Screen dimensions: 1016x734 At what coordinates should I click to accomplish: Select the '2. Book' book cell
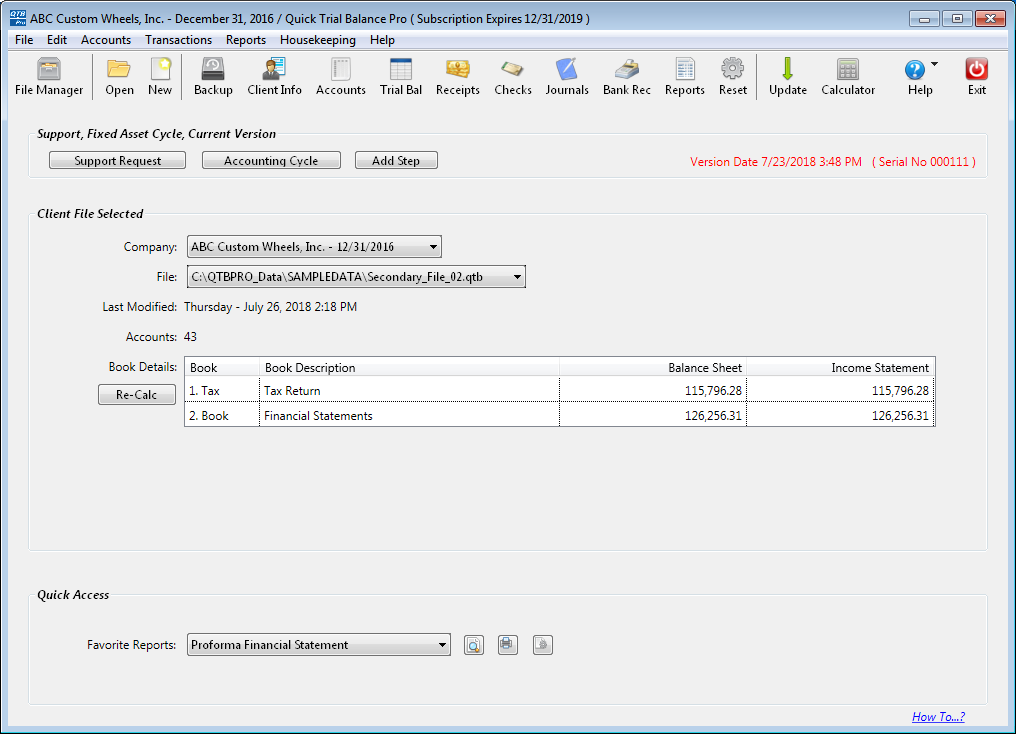pos(222,415)
